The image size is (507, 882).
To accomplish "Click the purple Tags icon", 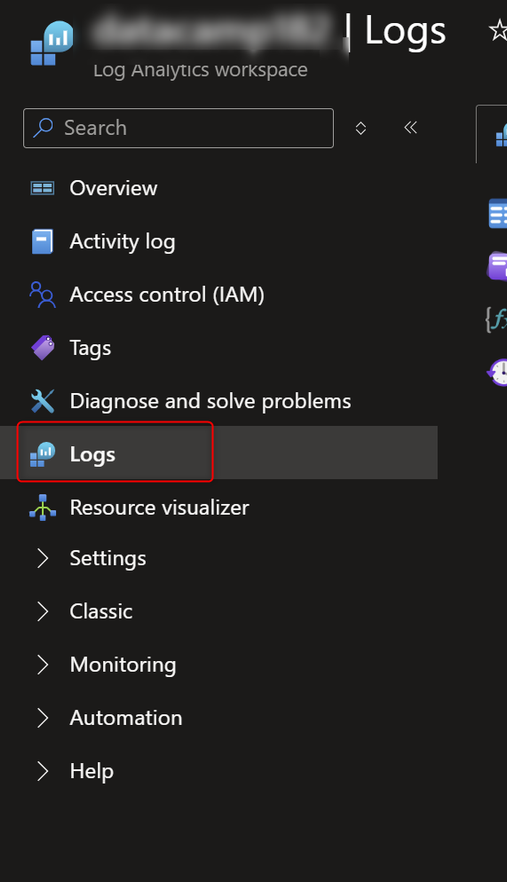I will [x=43, y=348].
